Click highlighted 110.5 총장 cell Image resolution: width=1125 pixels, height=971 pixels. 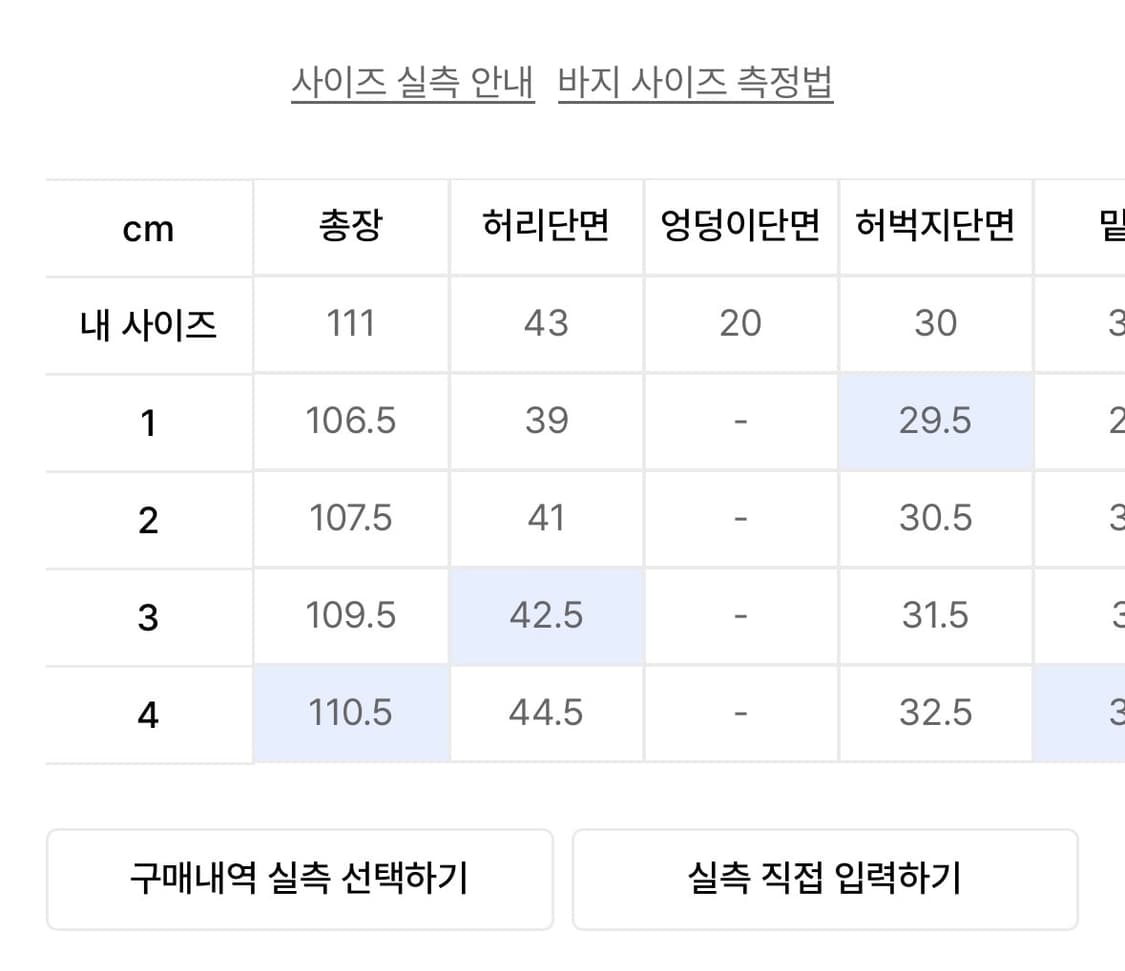pos(350,714)
